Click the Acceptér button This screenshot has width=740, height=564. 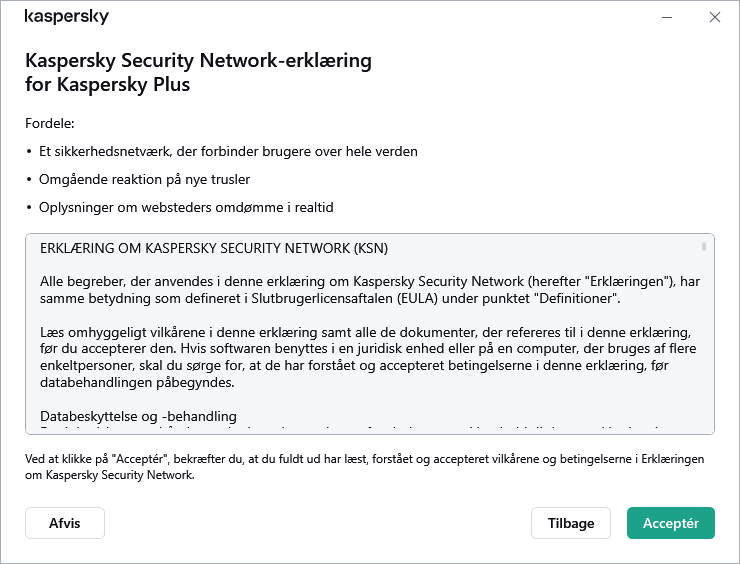pos(670,523)
